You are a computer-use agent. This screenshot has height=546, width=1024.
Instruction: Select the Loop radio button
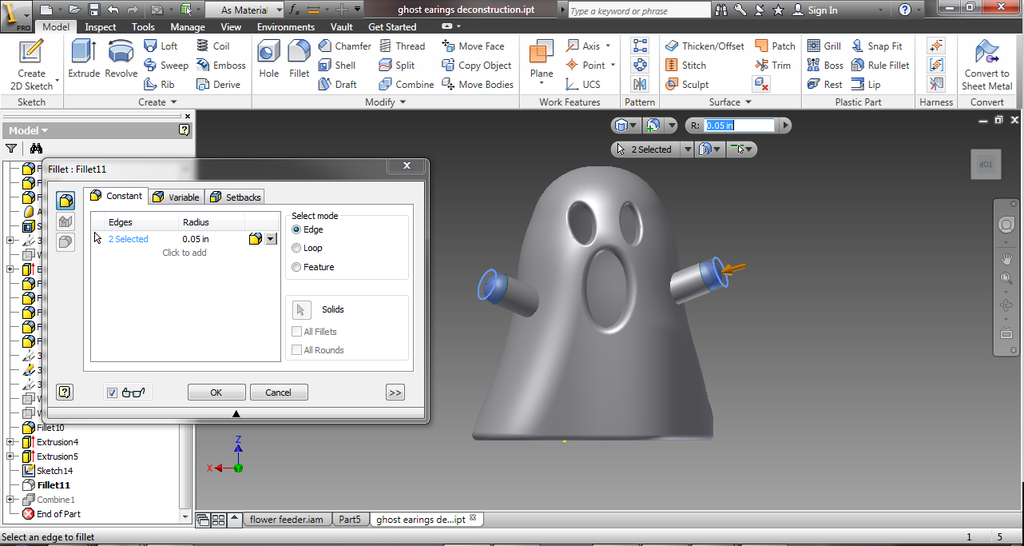click(x=296, y=248)
